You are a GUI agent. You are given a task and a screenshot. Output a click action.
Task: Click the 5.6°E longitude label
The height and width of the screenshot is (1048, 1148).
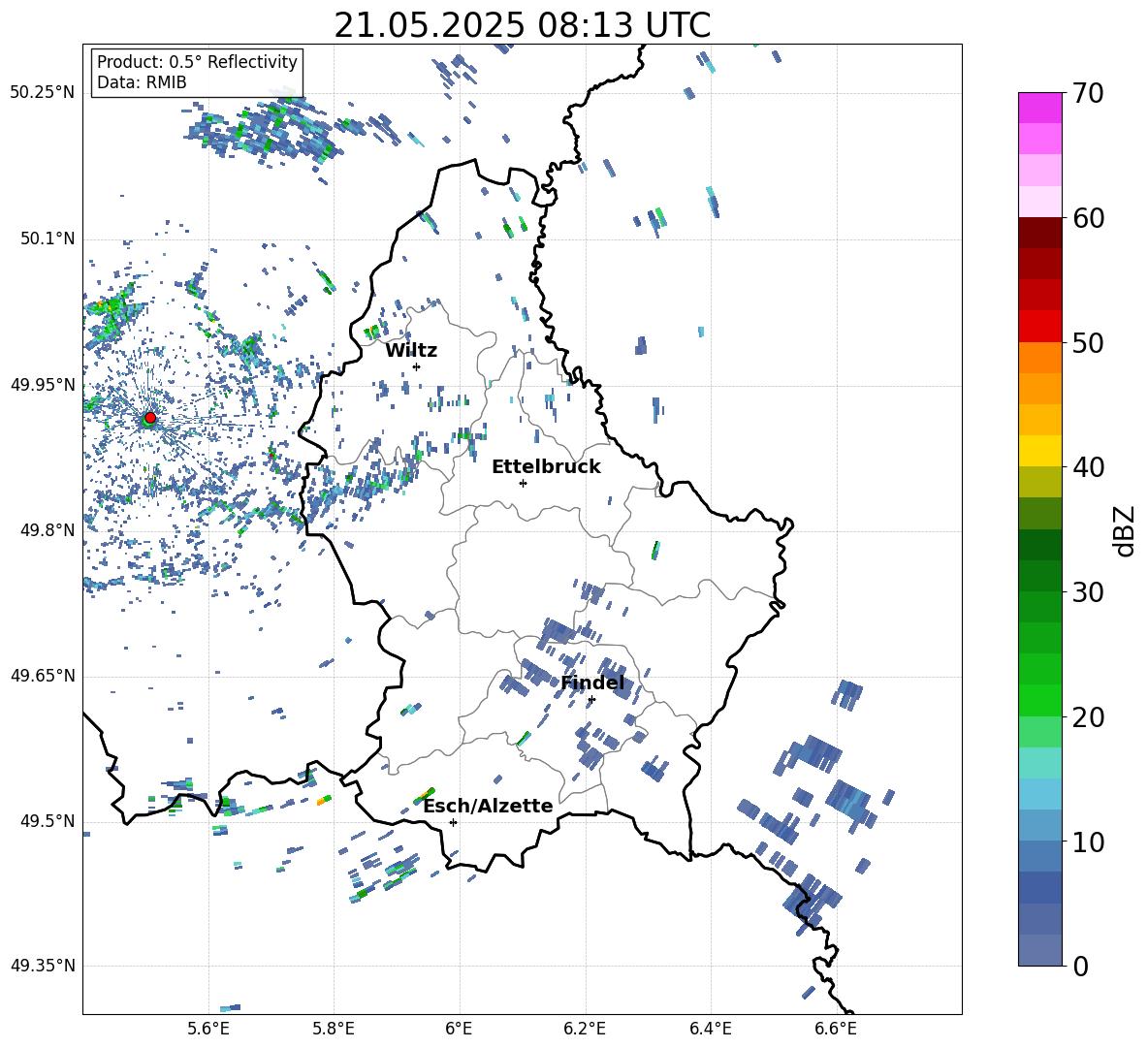(208, 1029)
